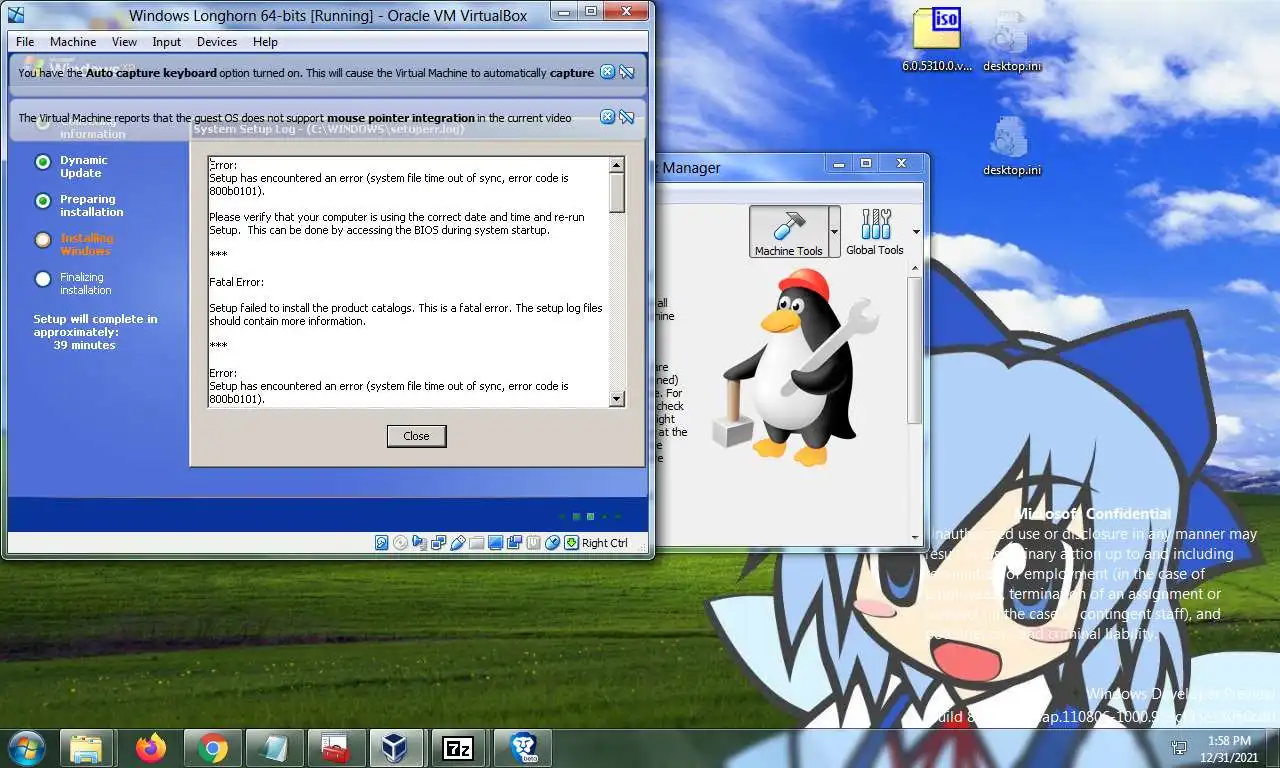Click the processor status icon in VM status bar
The width and height of the screenshot is (1280, 768).
[533, 543]
